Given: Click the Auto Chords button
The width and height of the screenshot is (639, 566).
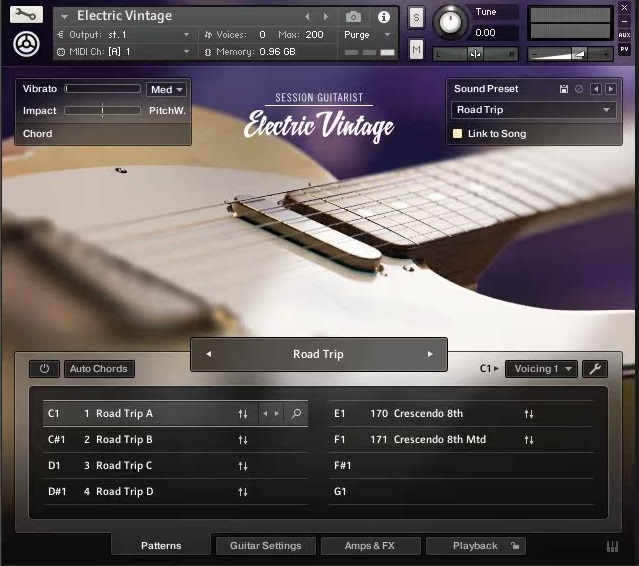Looking at the screenshot, I should tap(99, 369).
